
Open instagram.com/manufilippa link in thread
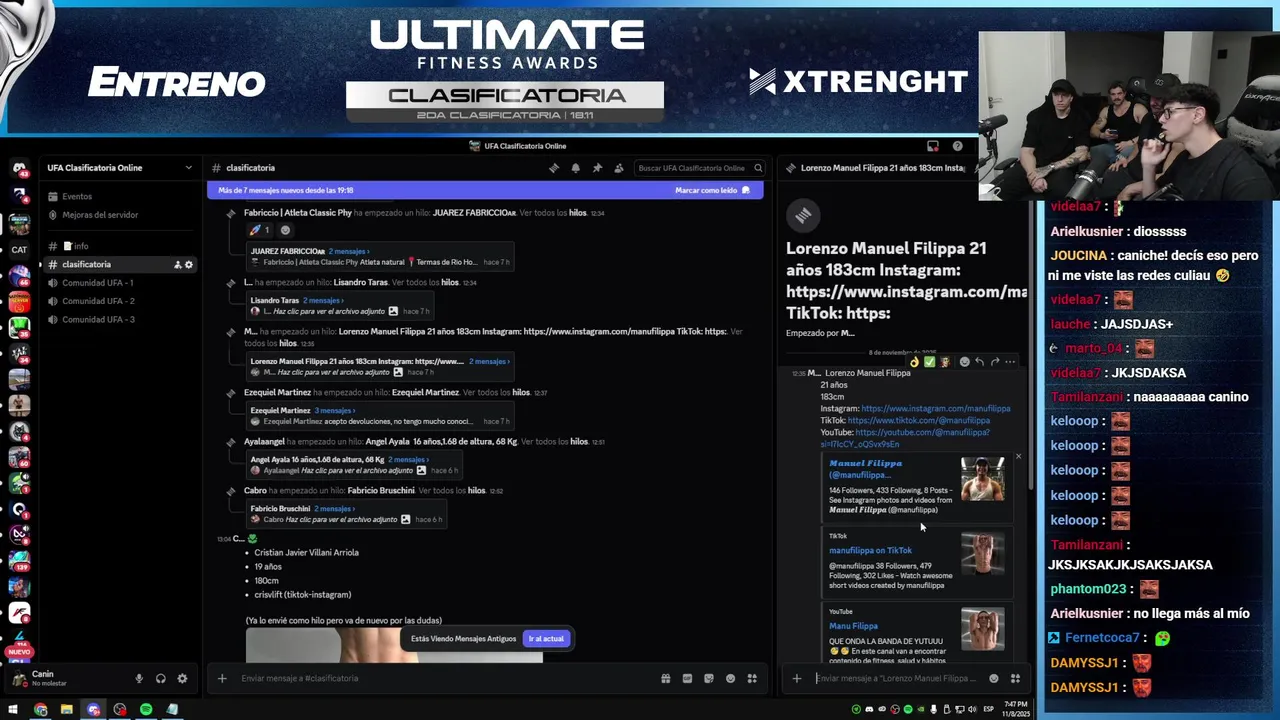click(x=935, y=408)
